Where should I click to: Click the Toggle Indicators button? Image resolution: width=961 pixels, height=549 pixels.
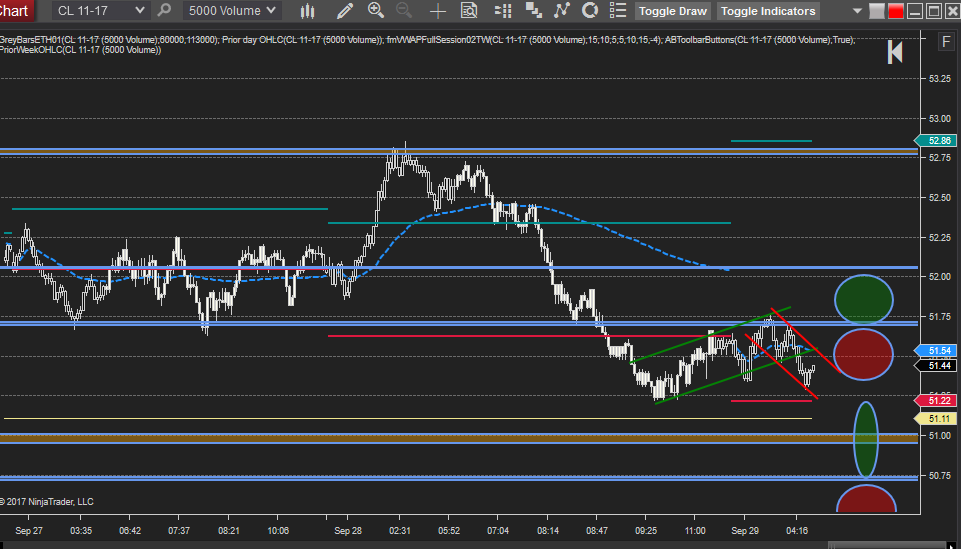768,11
